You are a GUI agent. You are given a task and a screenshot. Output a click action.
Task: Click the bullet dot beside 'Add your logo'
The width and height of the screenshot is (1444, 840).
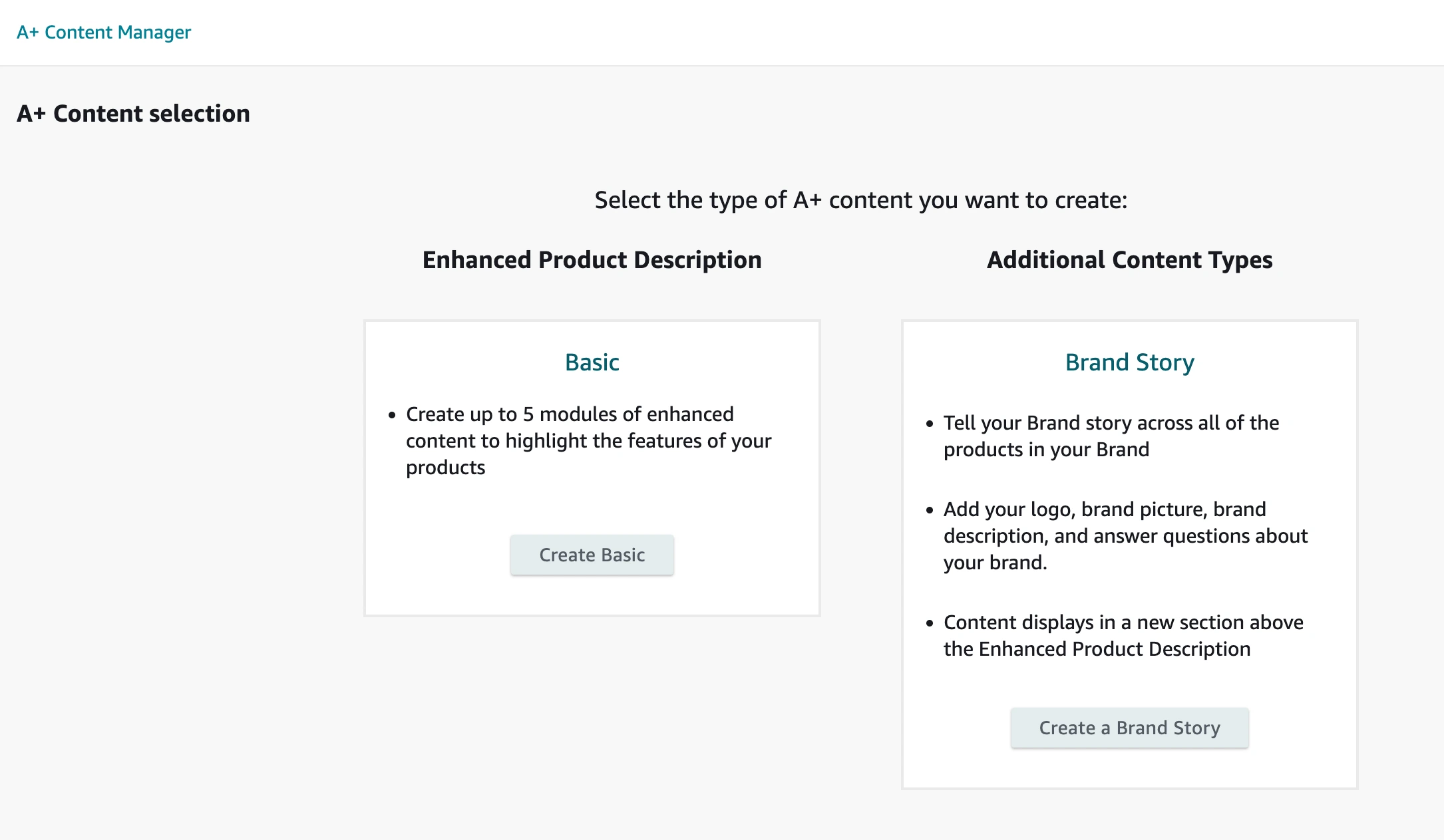(930, 510)
